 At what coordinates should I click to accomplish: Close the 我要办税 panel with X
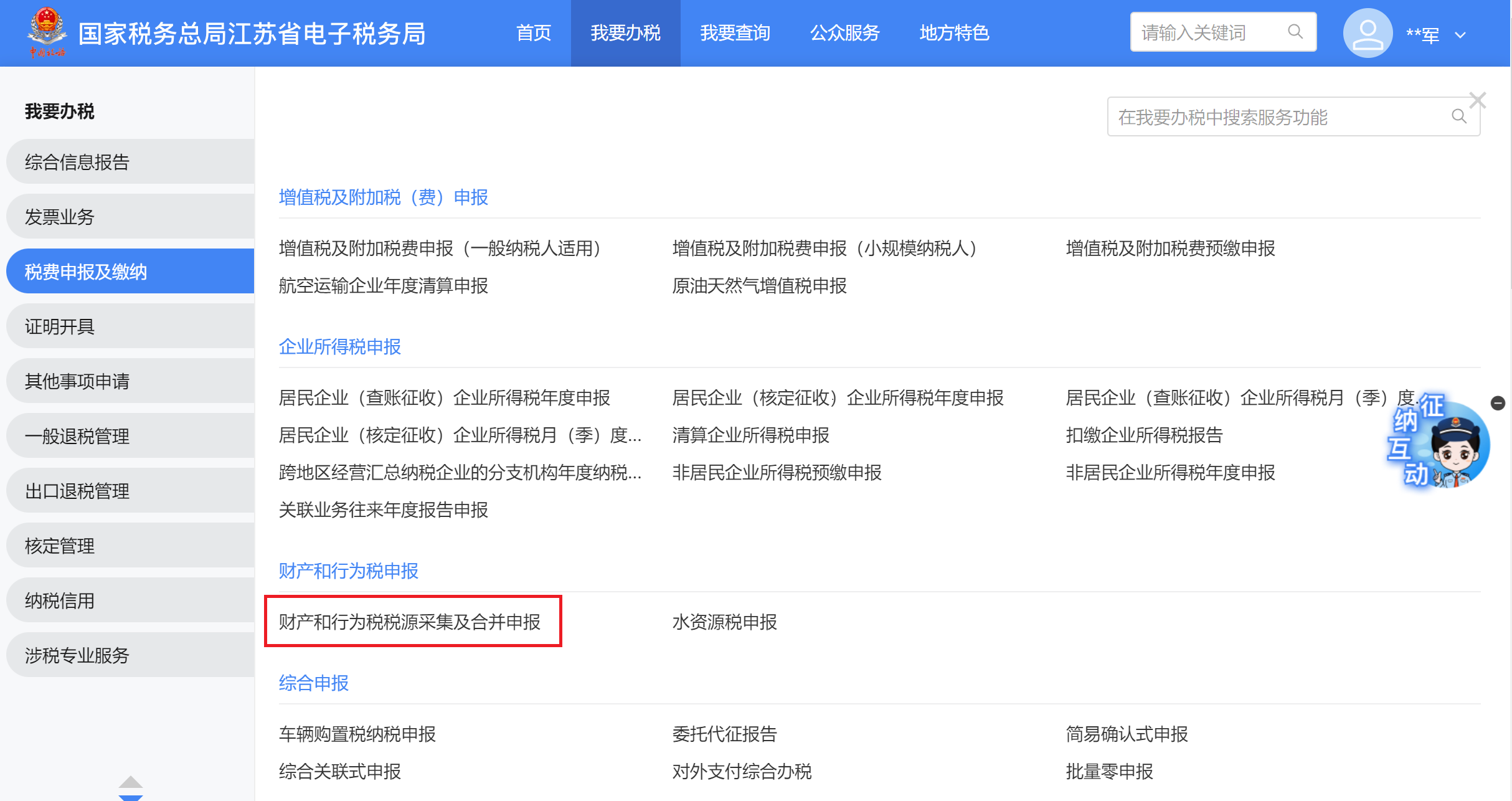point(1477,100)
